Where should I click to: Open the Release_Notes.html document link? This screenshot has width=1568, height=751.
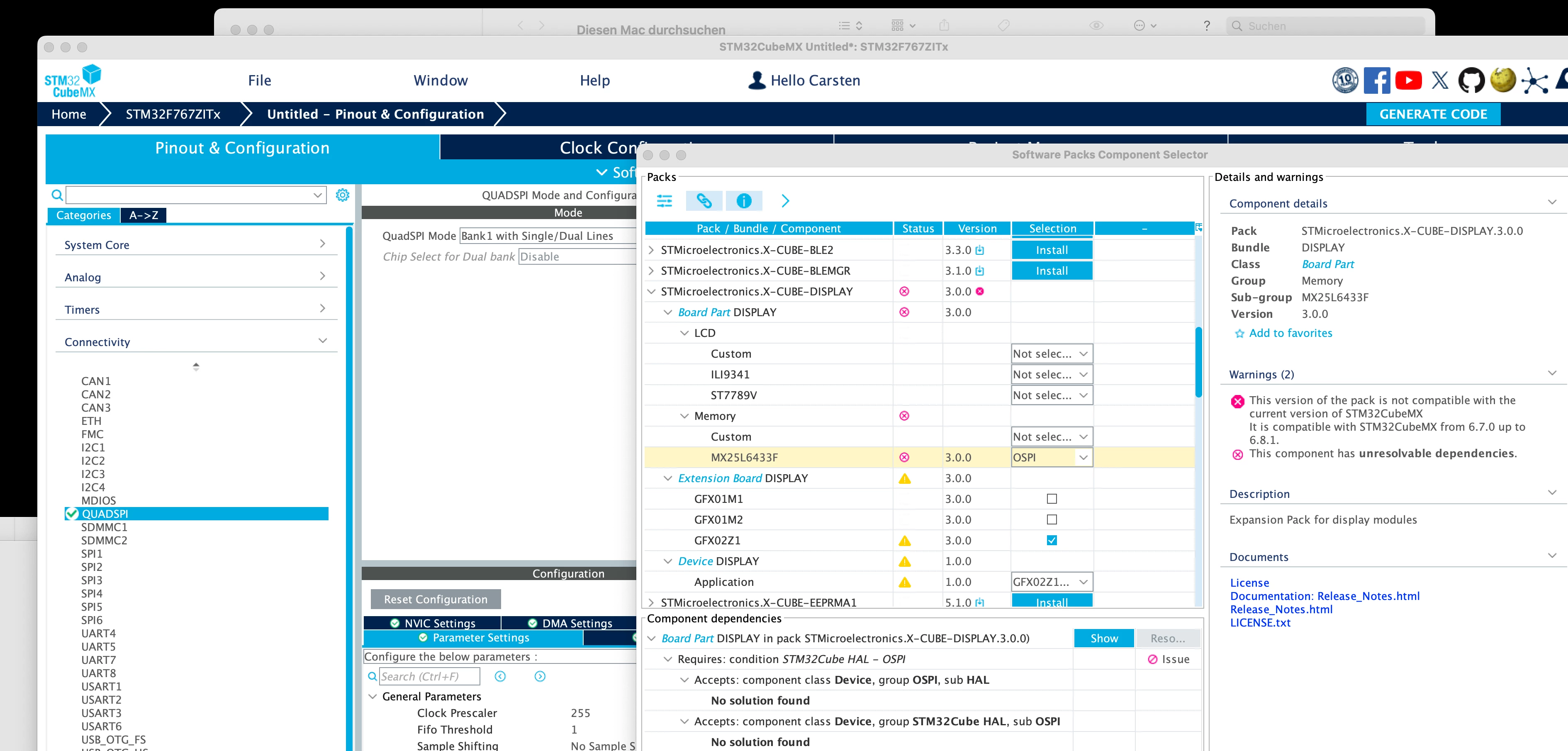tap(1281, 610)
